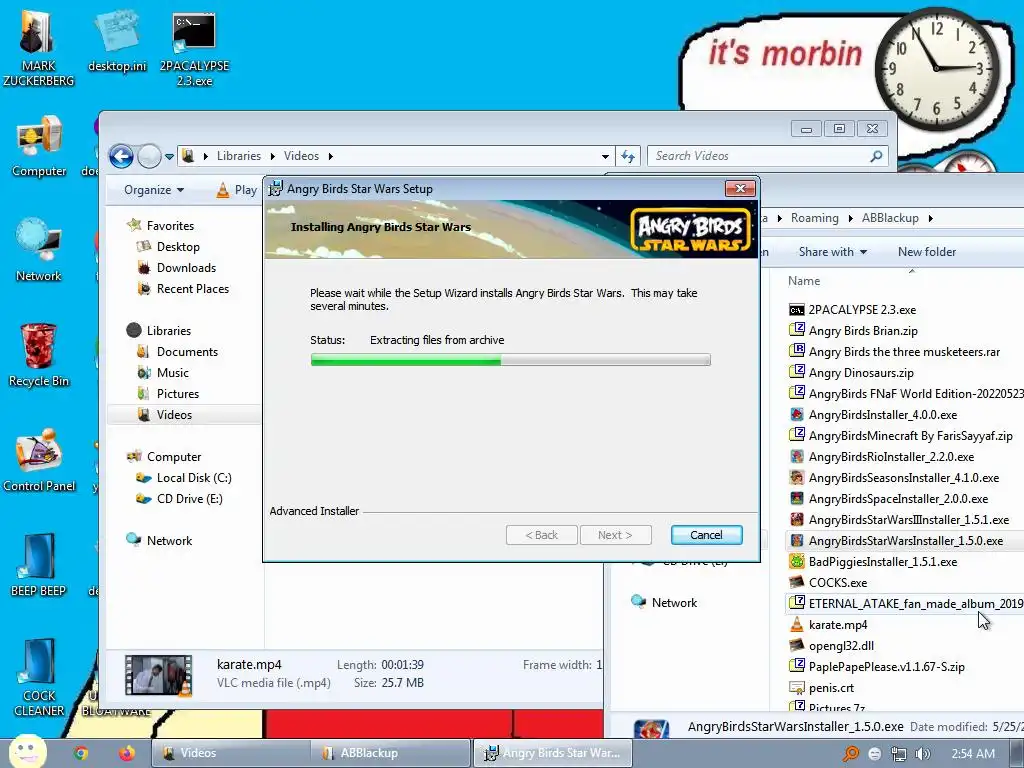The height and width of the screenshot is (768, 1024).
Task: Select the Network desktop icon
Action: tap(39, 250)
